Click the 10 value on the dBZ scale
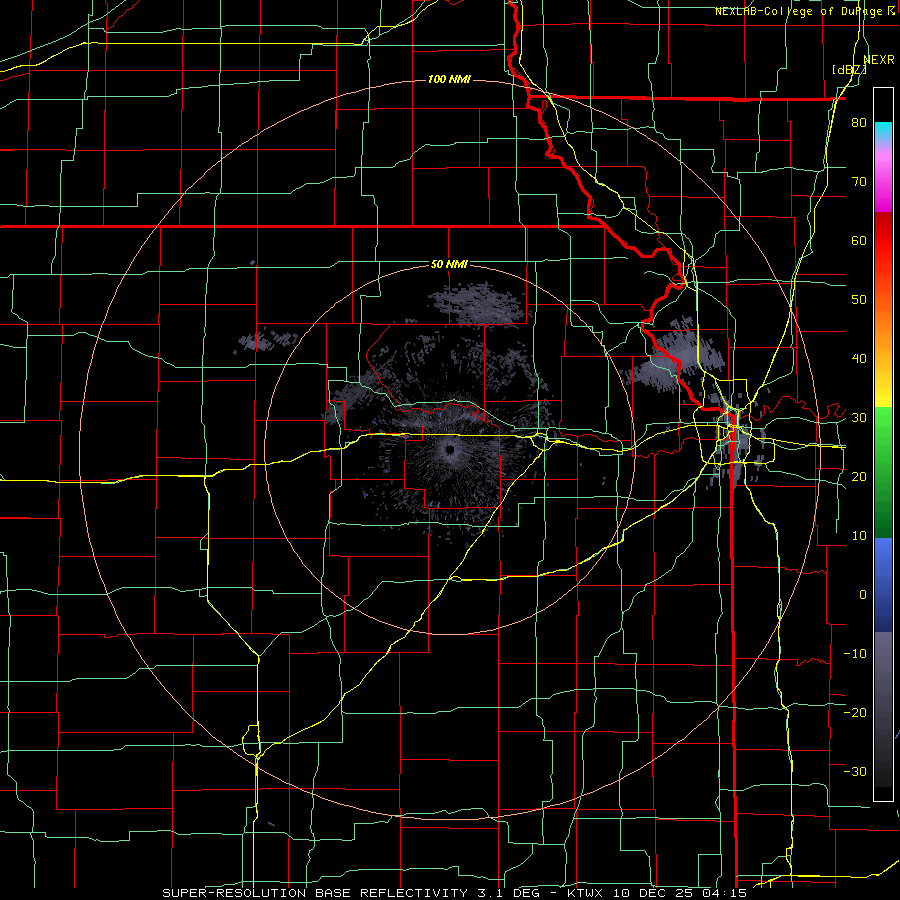Image resolution: width=900 pixels, height=900 pixels. pyautogui.click(x=859, y=536)
